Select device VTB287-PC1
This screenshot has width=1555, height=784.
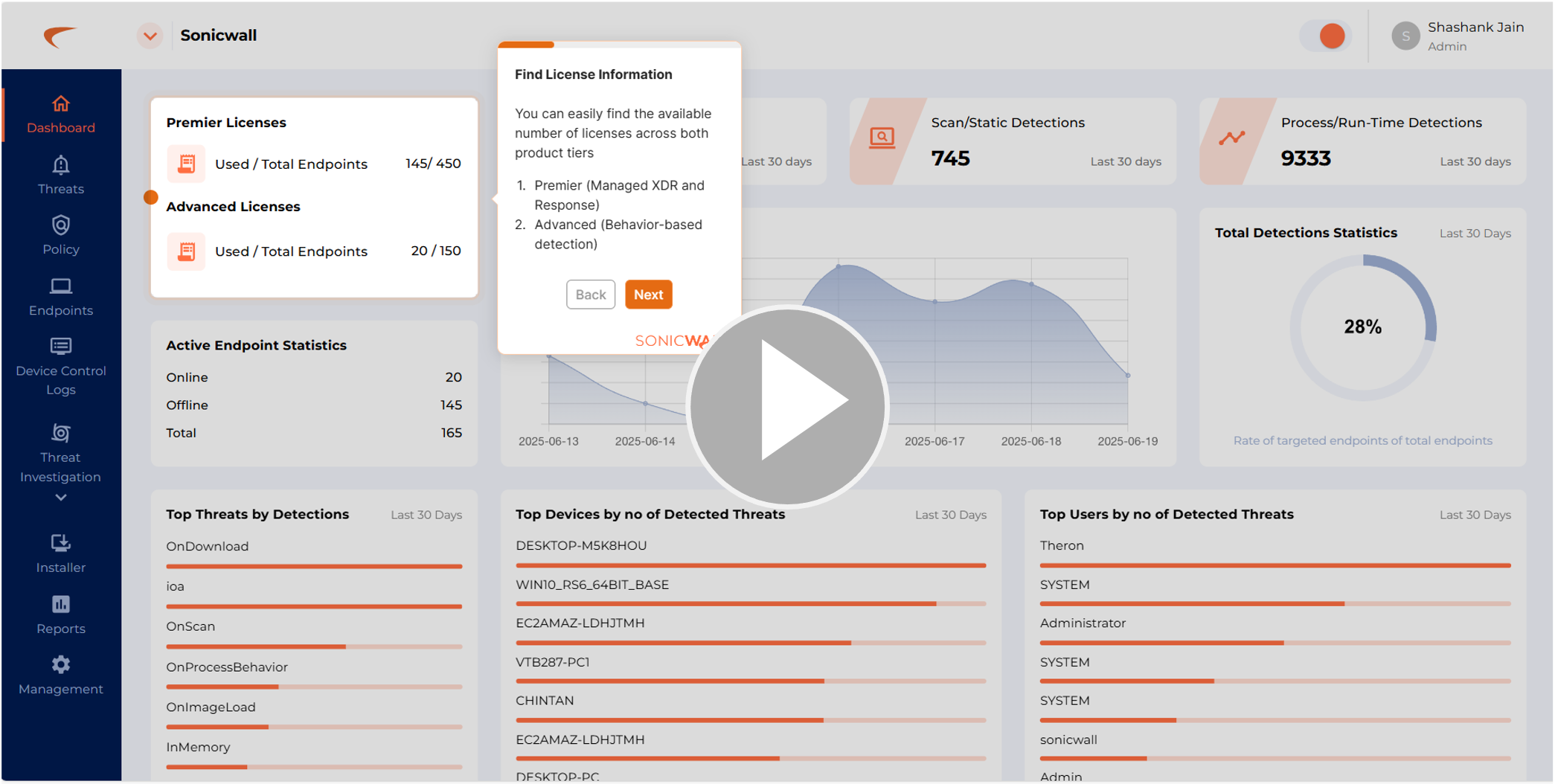[552, 662]
